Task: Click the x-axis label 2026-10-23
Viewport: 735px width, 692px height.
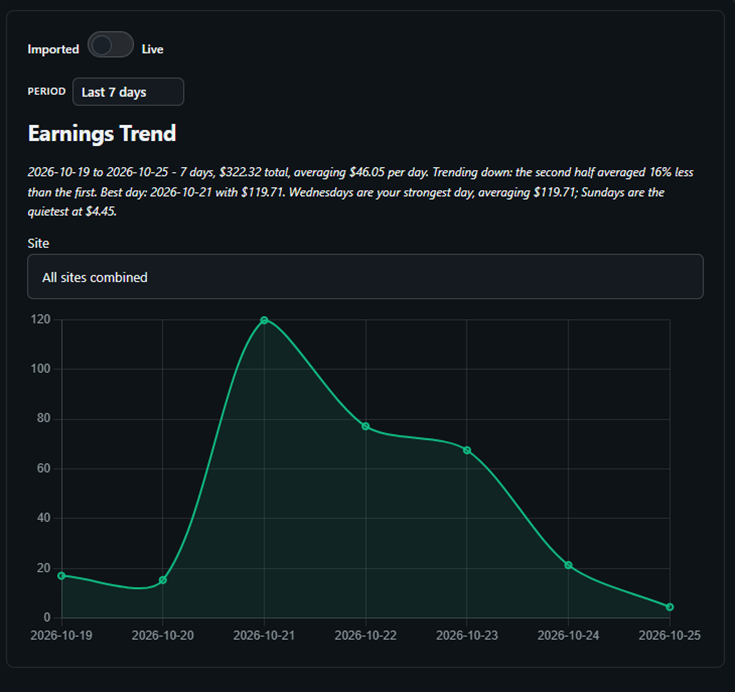Action: tap(467, 635)
